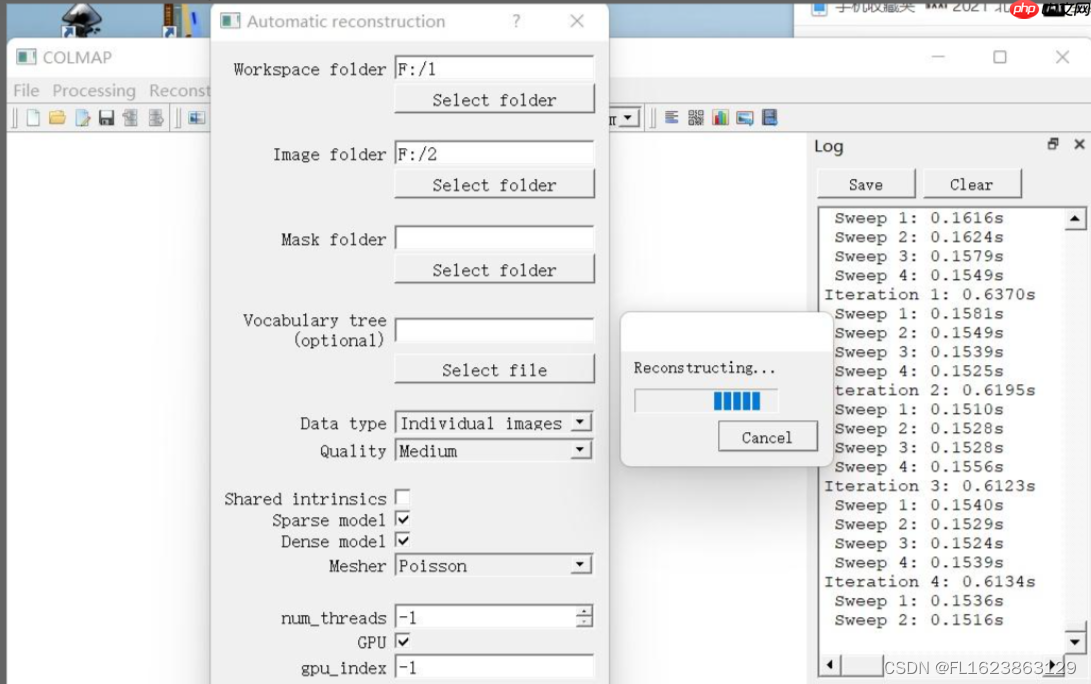This screenshot has width=1091, height=684.
Task: Float the Log panel with the undock icon
Action: pyautogui.click(x=1053, y=144)
